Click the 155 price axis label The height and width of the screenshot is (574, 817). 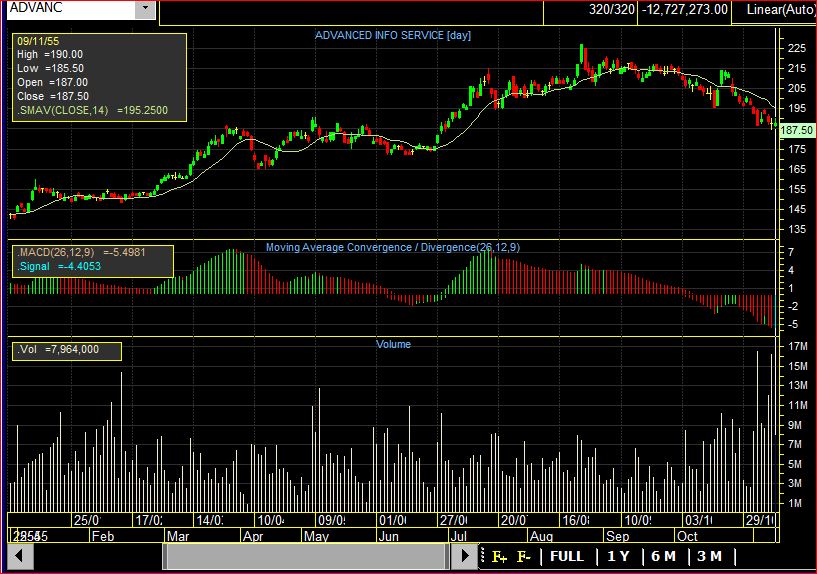[x=797, y=190]
